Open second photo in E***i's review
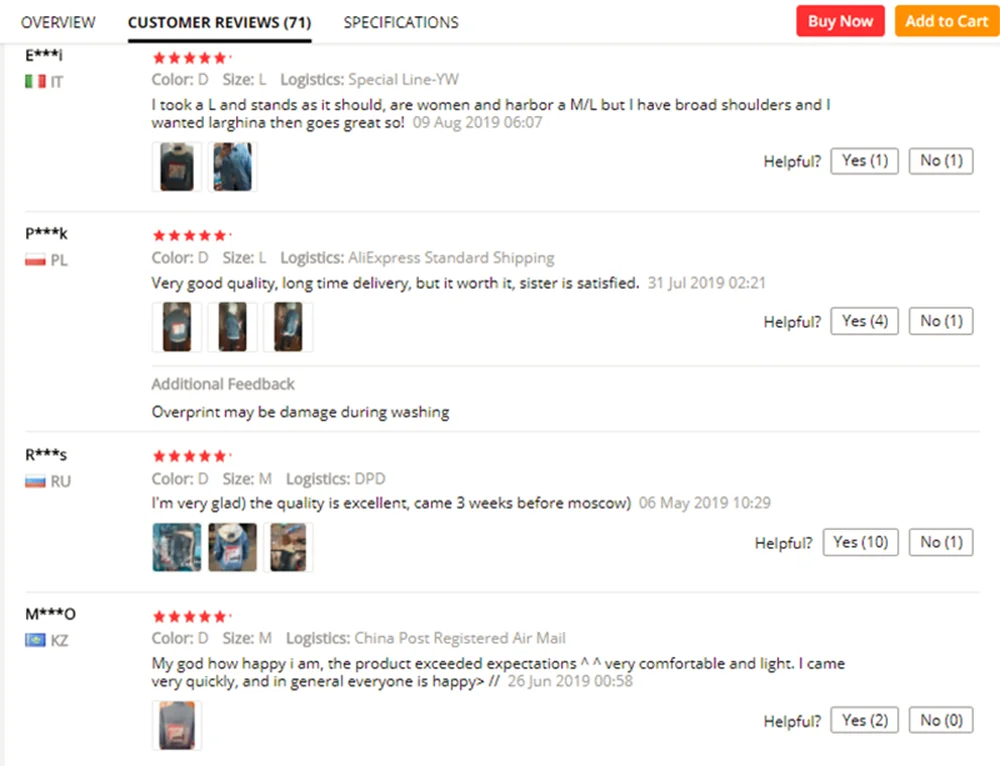 [232, 166]
